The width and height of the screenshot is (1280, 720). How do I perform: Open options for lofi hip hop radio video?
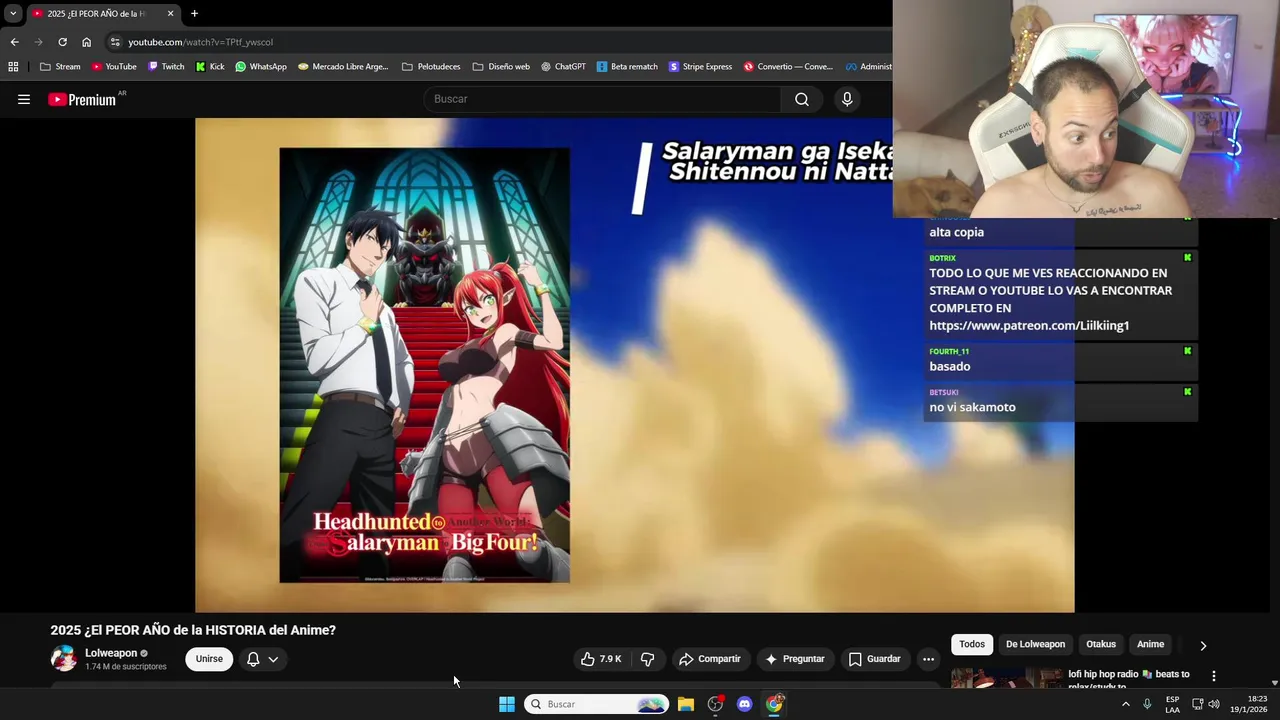(x=1213, y=676)
